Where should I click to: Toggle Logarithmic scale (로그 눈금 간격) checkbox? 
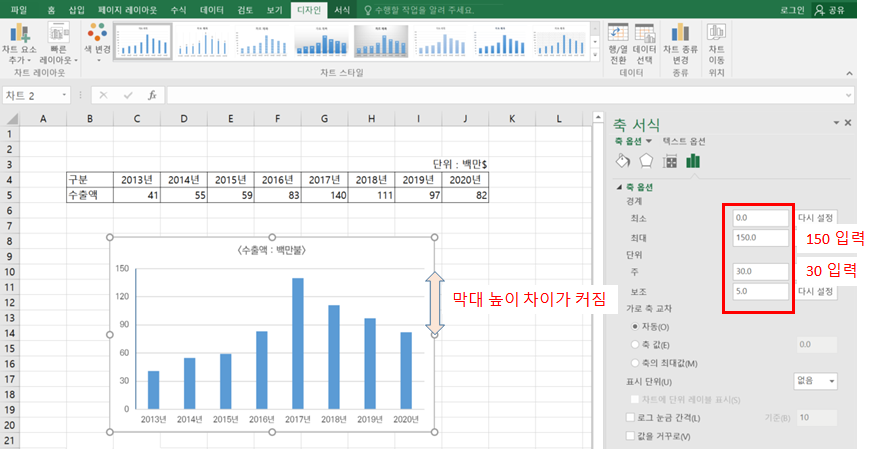(630, 418)
